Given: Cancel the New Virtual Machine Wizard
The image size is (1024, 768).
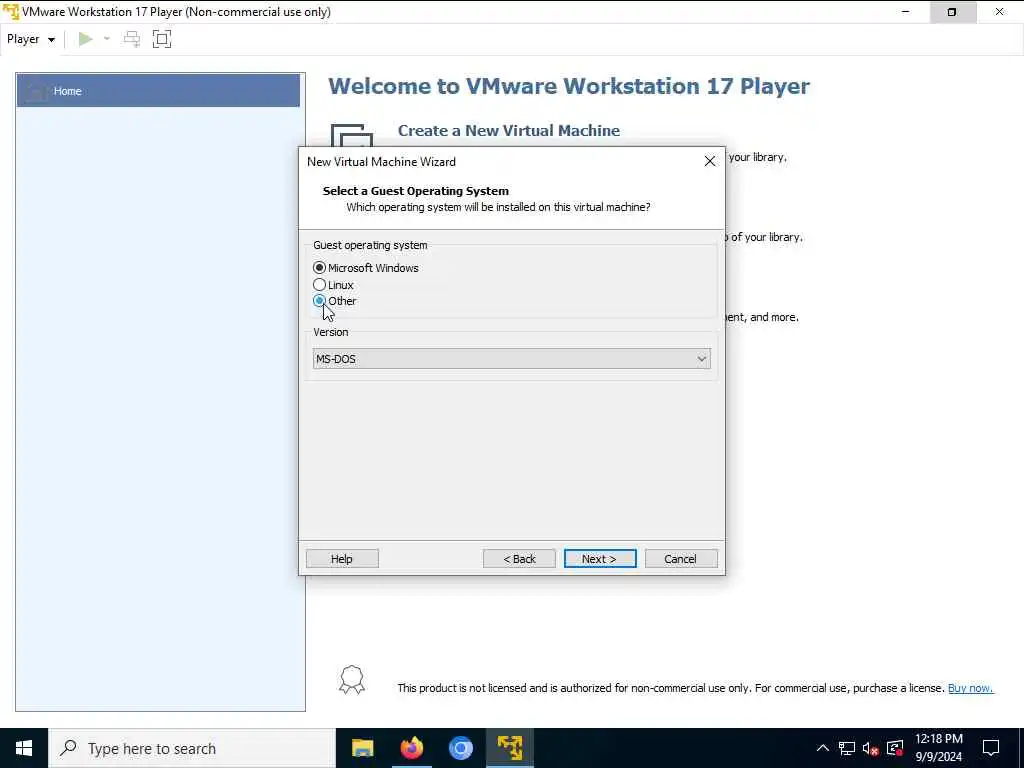Looking at the screenshot, I should 680,559.
